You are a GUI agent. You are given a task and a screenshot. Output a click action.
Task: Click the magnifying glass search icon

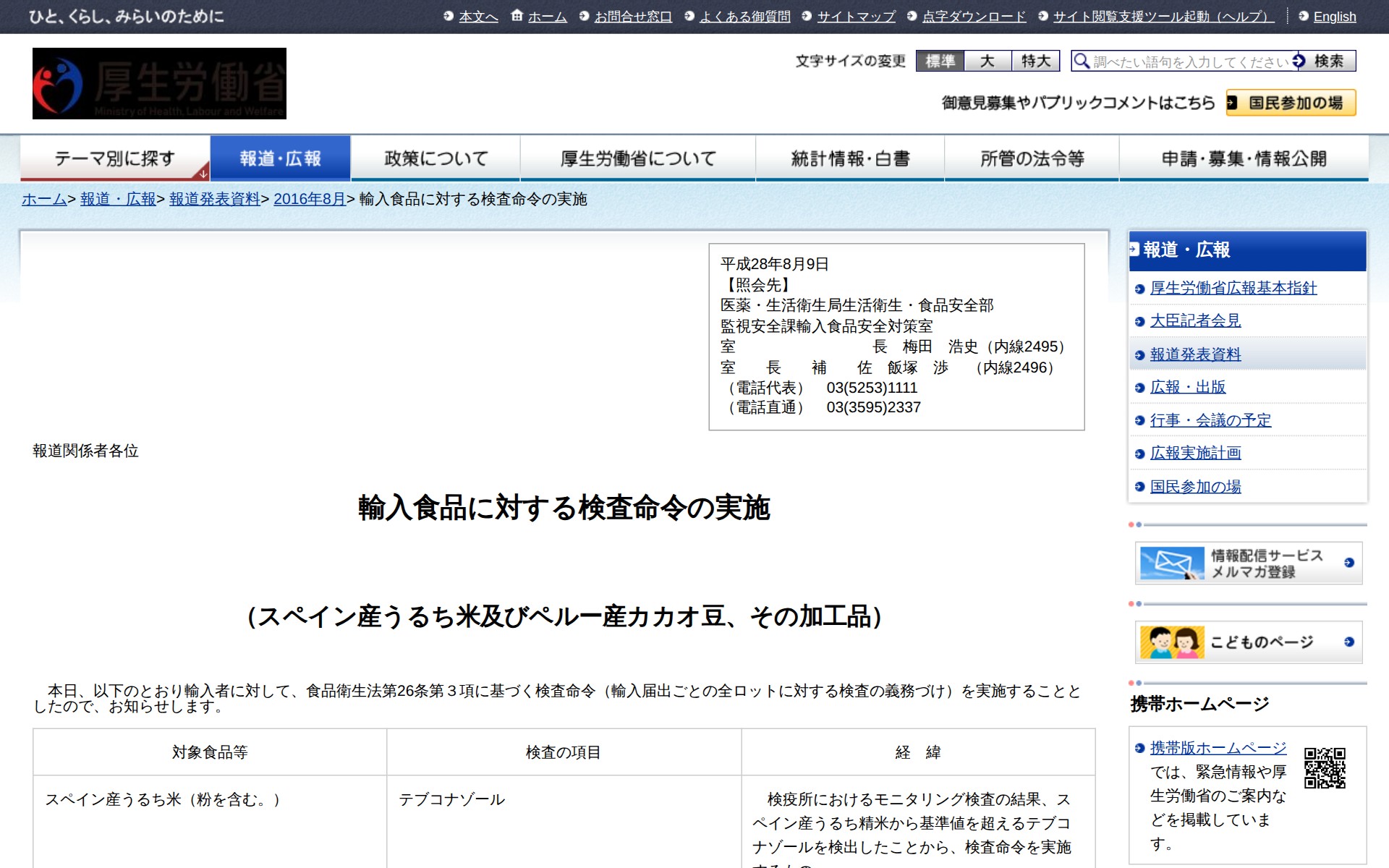[x=1082, y=61]
